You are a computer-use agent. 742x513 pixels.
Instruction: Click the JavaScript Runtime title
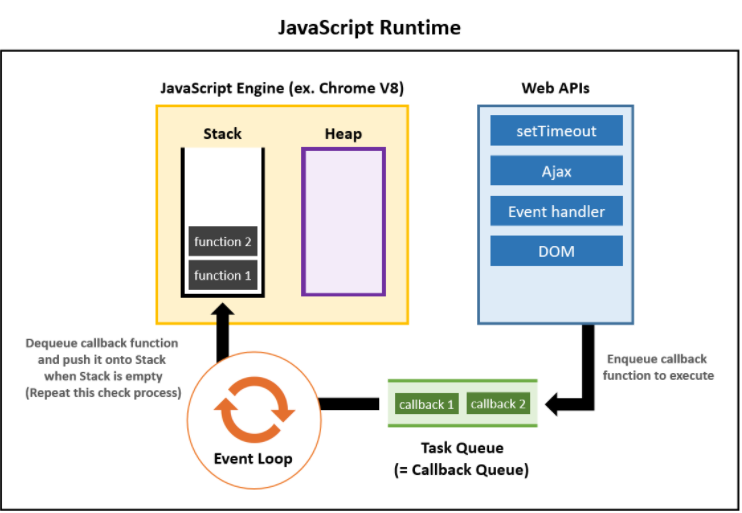pos(369,27)
